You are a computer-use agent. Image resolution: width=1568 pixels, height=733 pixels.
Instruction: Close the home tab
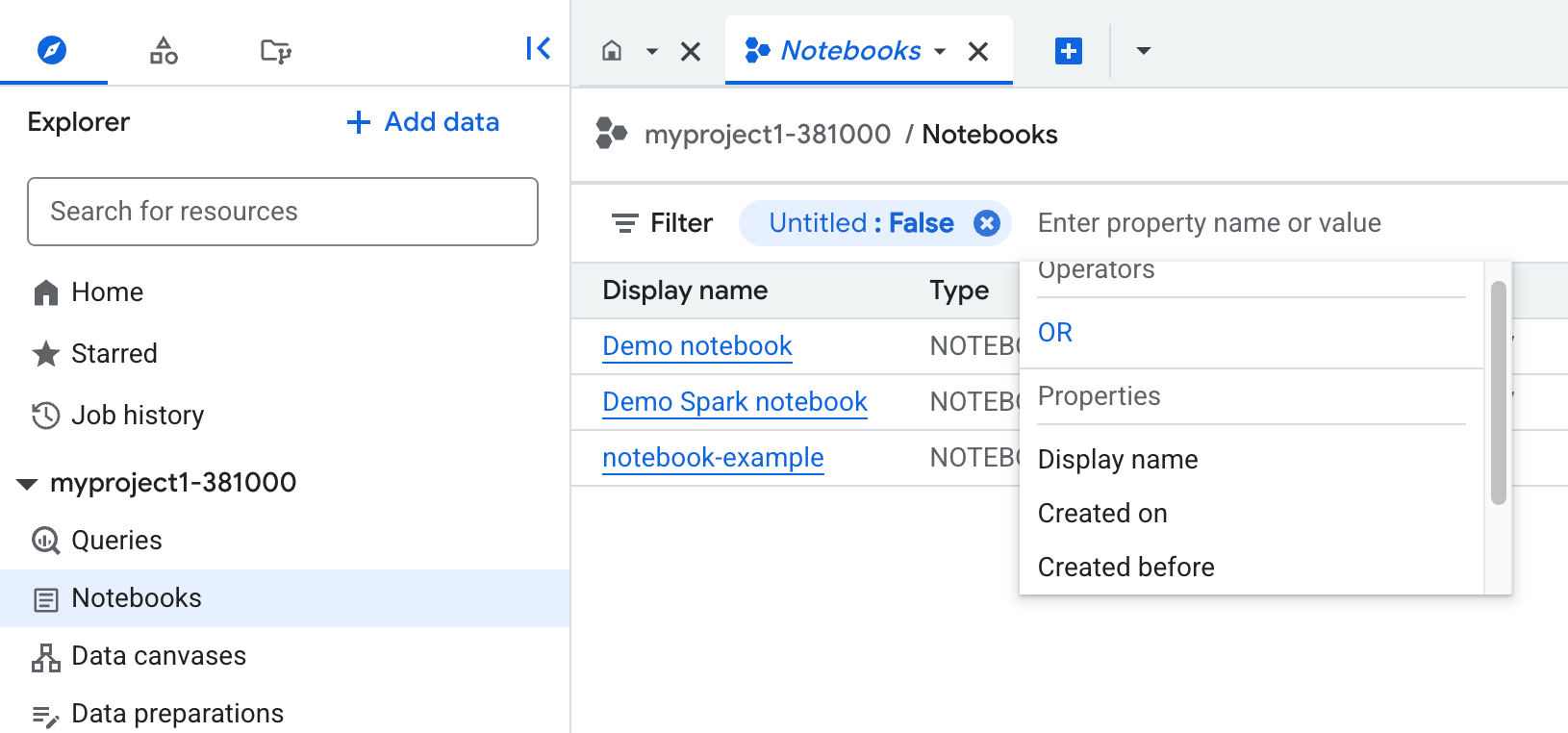coord(691,51)
